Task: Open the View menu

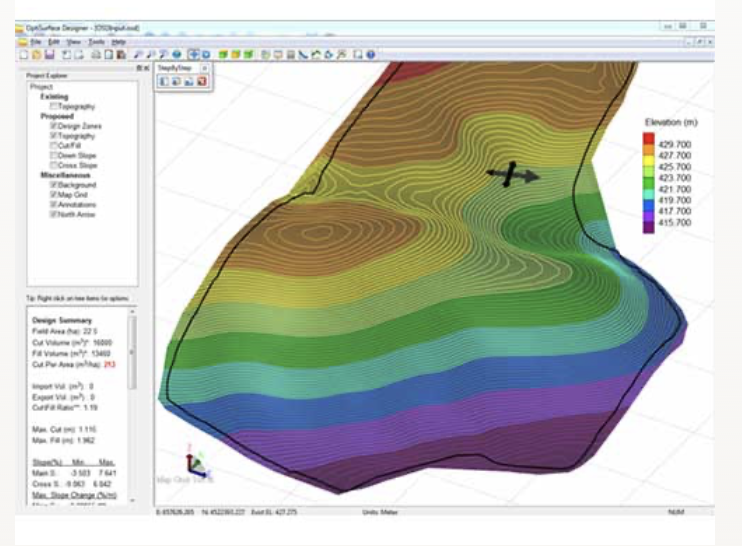Action: coord(74,43)
